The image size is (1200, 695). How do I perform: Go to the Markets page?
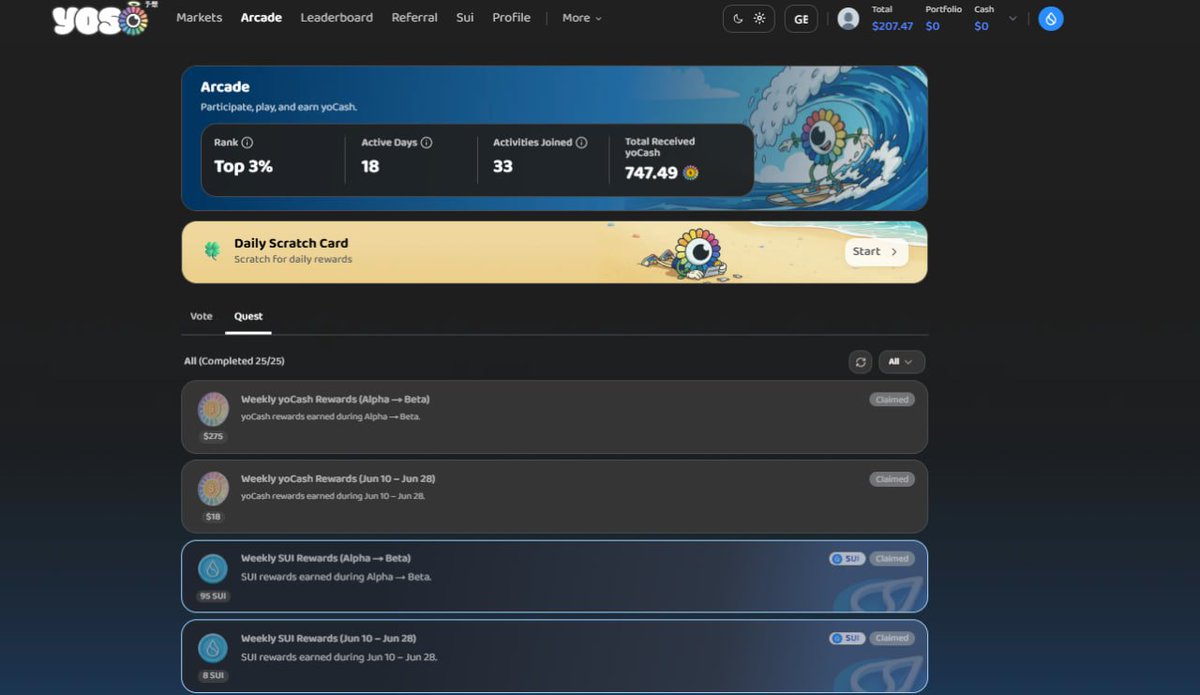click(199, 18)
